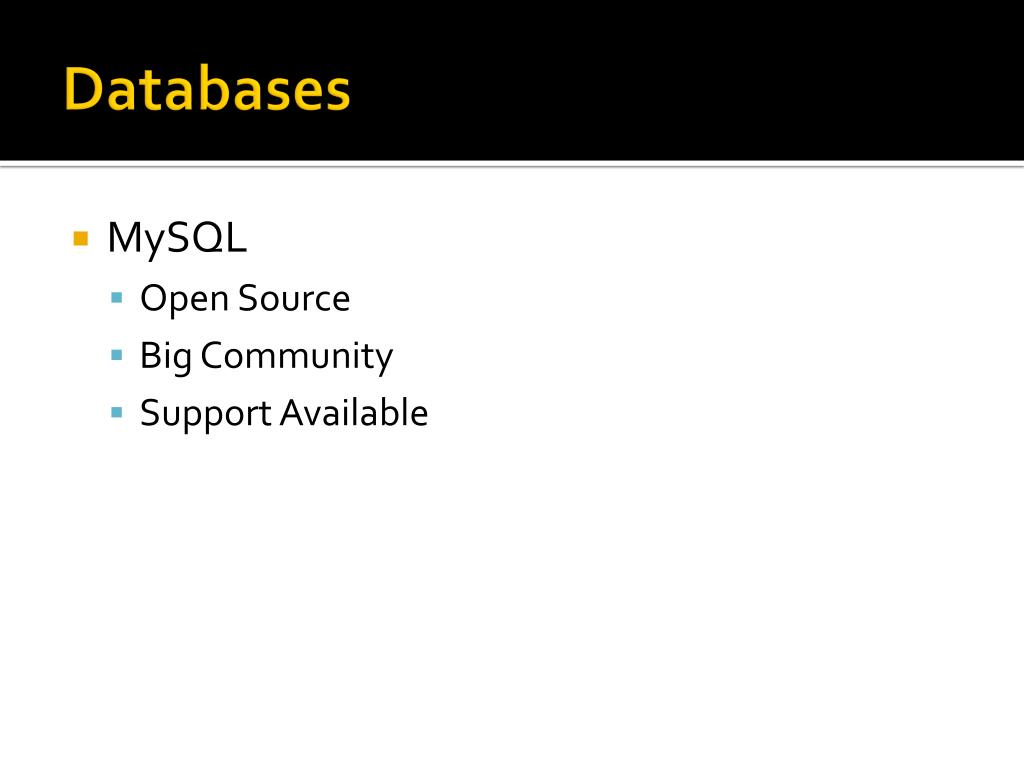
Task: Click the blue bullet beside Open Source
Action: click(117, 297)
